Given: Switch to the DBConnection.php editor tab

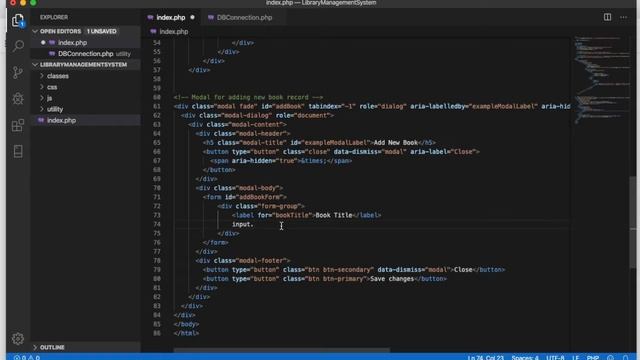Looking at the screenshot, I should point(244,18).
